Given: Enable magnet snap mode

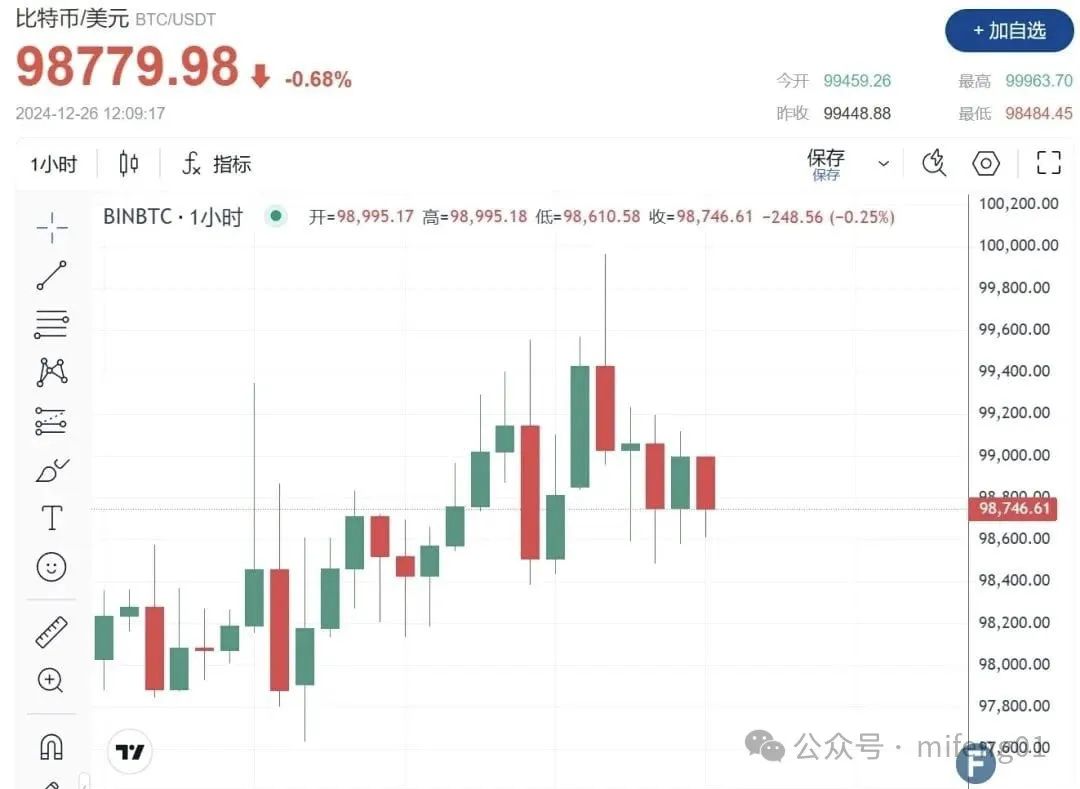Looking at the screenshot, I should 50,744.
